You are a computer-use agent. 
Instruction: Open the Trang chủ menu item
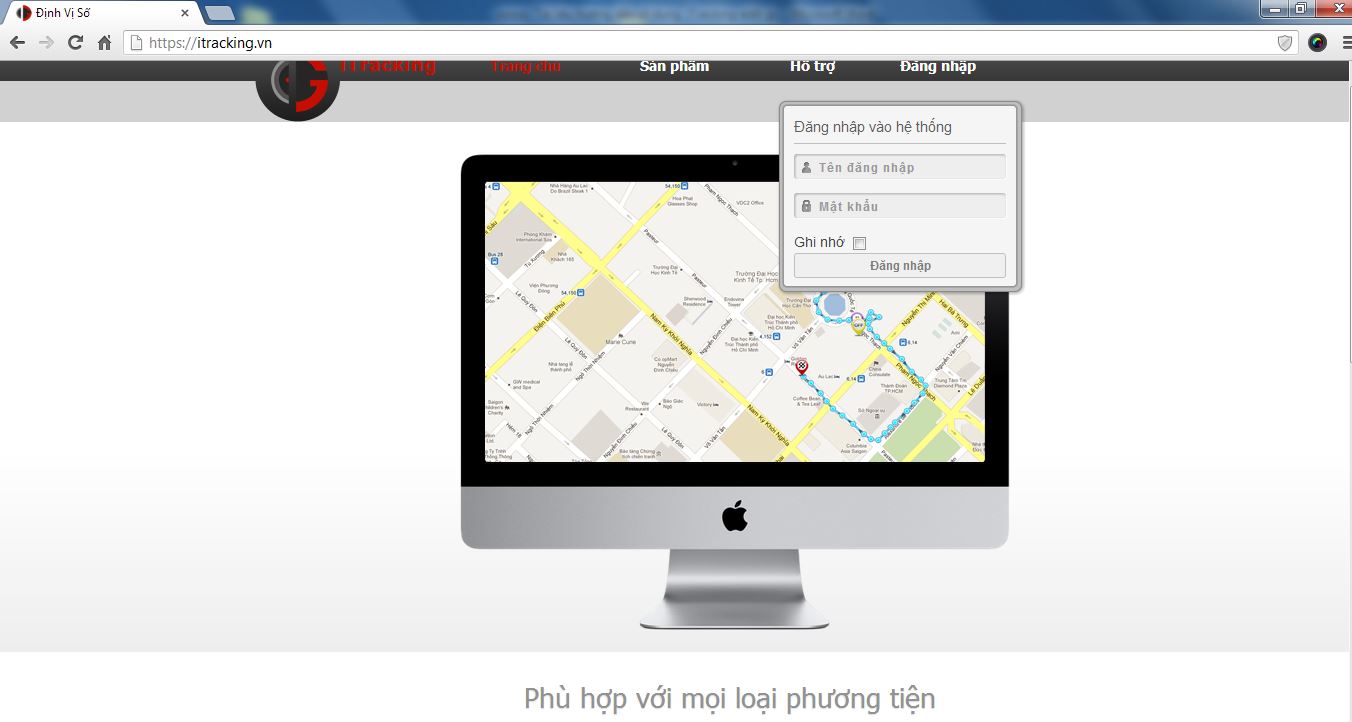click(x=526, y=67)
